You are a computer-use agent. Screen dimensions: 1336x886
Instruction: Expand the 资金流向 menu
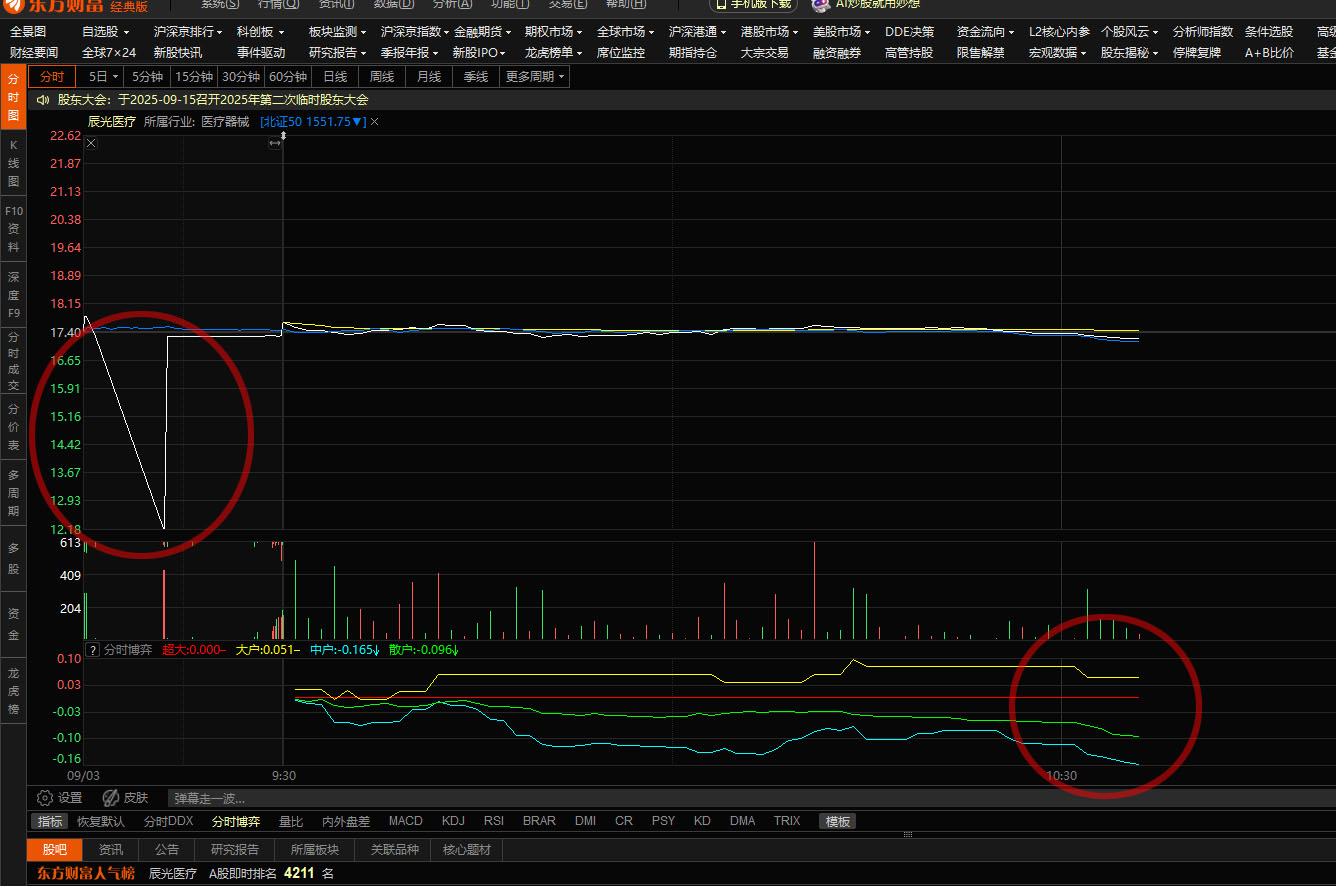point(985,32)
